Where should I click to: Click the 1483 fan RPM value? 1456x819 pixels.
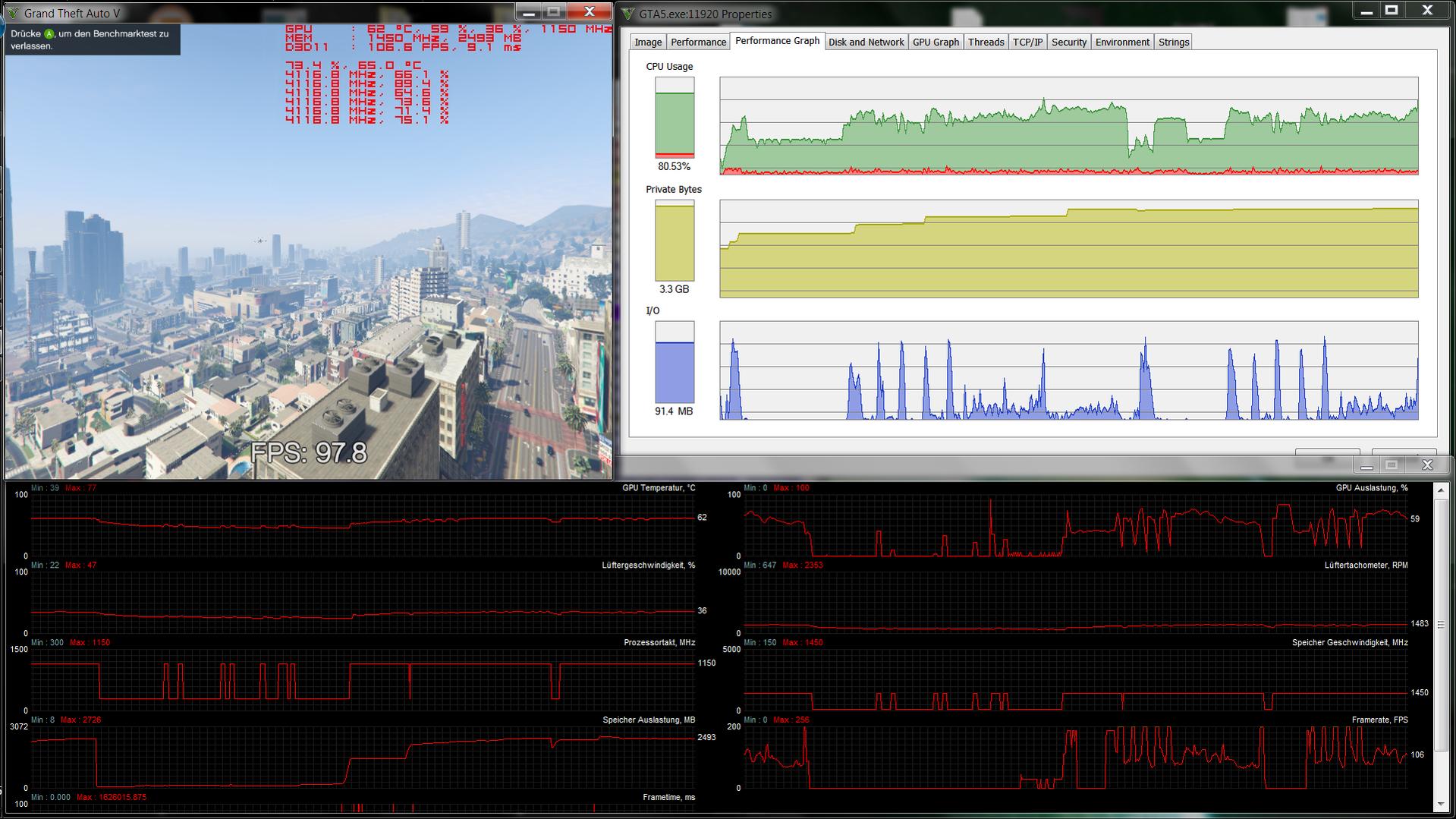pyautogui.click(x=1420, y=624)
